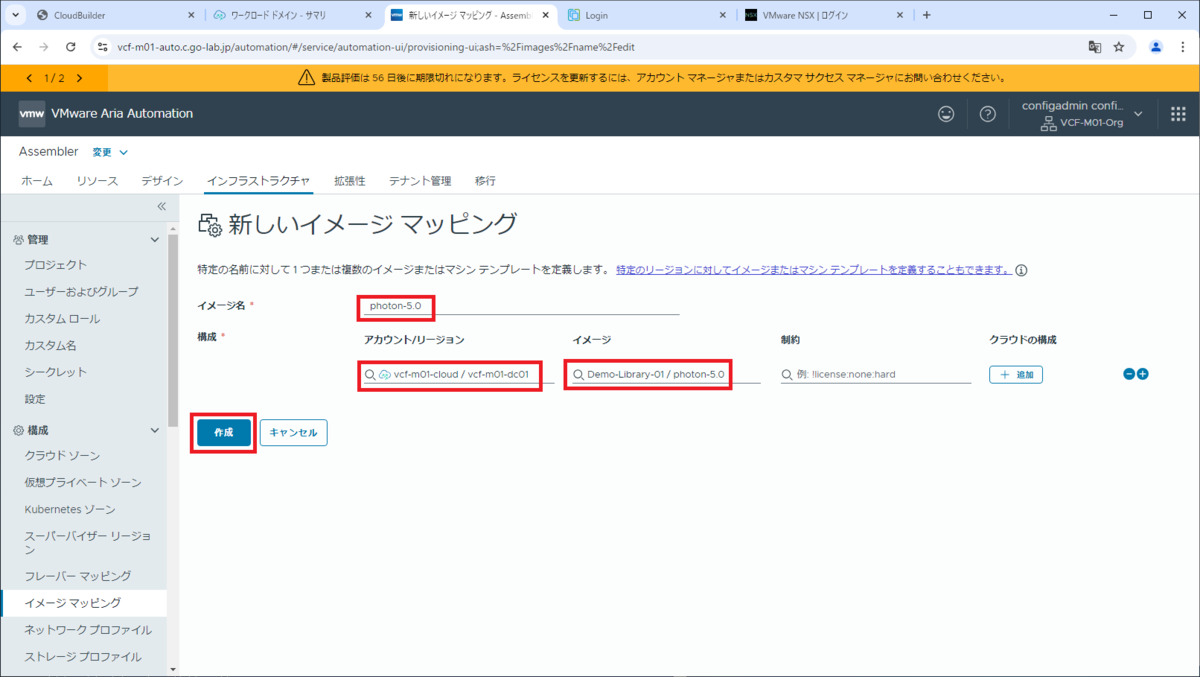Remove the configuration row with the minus icon

click(x=1129, y=374)
